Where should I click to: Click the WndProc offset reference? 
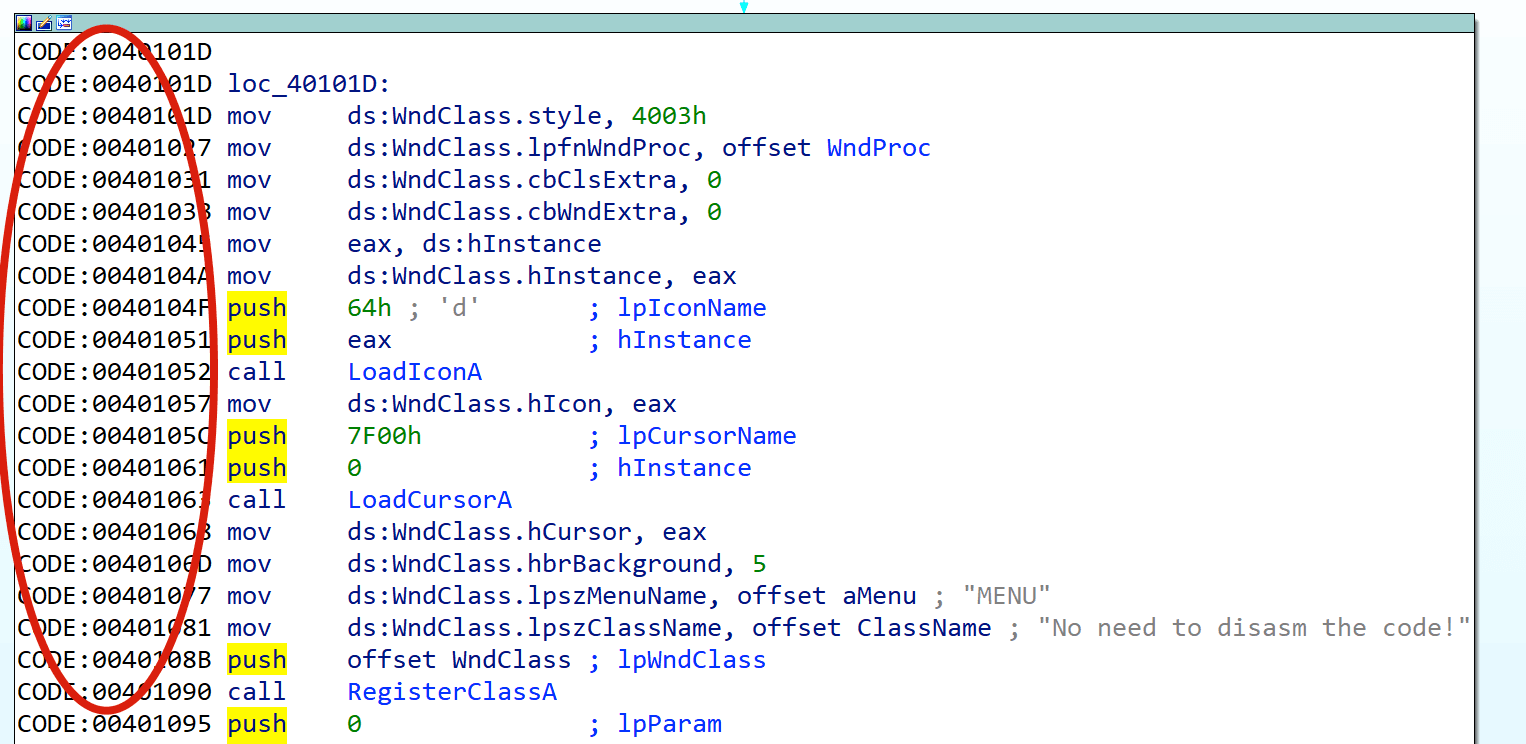(x=878, y=148)
